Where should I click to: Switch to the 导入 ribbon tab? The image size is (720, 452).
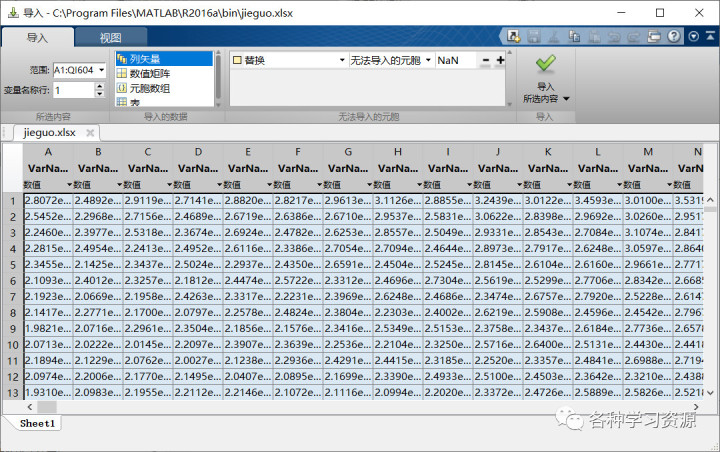tap(37, 38)
